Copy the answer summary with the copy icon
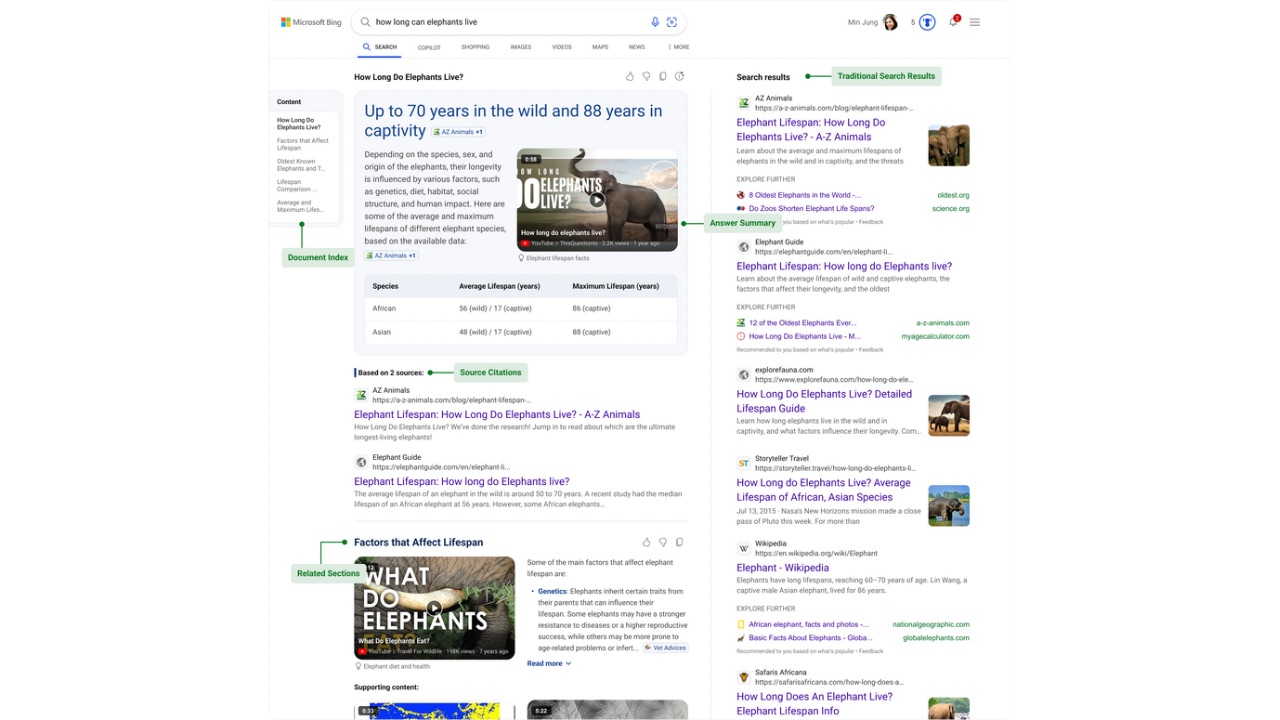 tap(662, 76)
